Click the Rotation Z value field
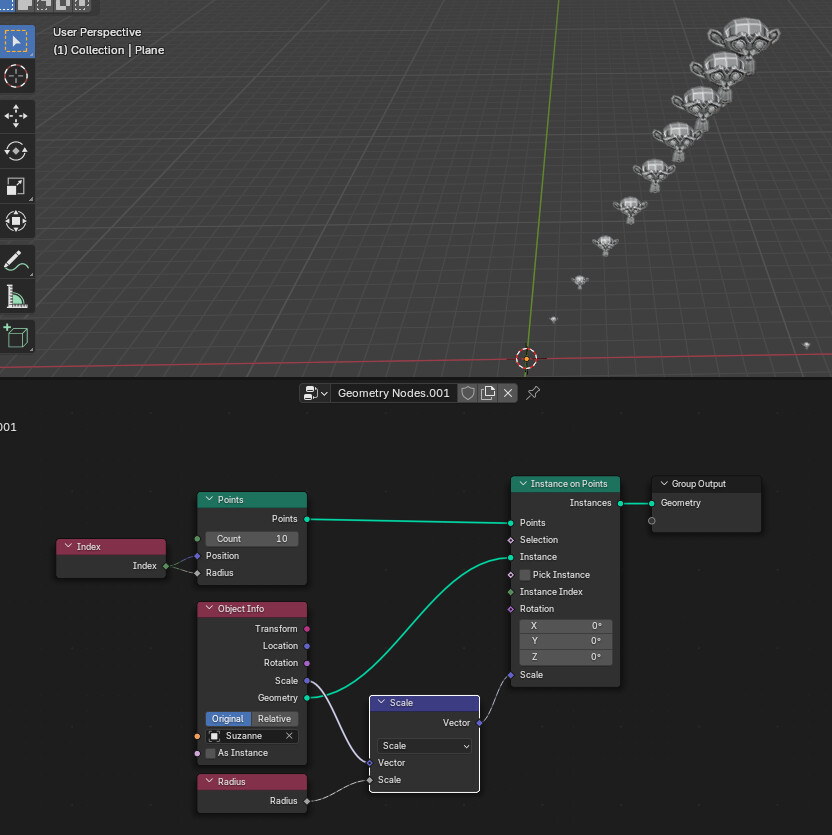832x835 pixels. click(566, 657)
